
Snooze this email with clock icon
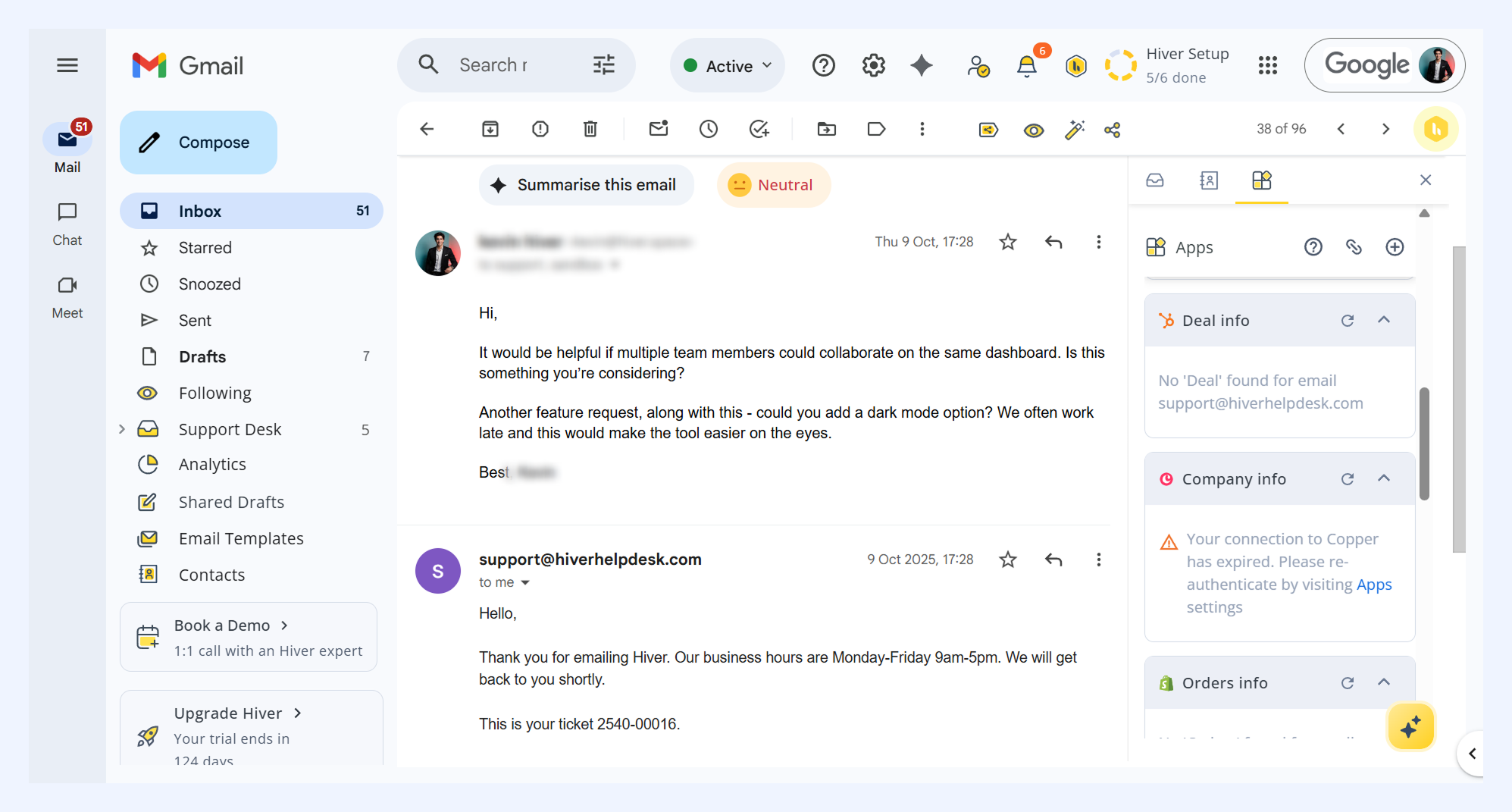(709, 129)
